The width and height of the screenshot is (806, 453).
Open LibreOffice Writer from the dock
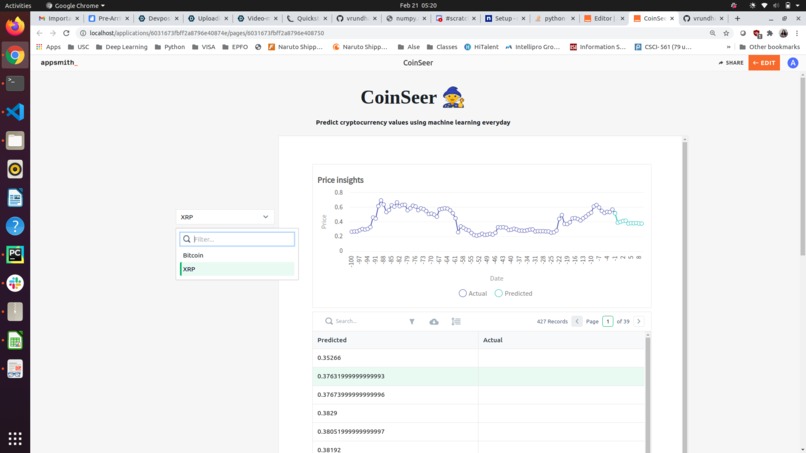click(x=15, y=198)
